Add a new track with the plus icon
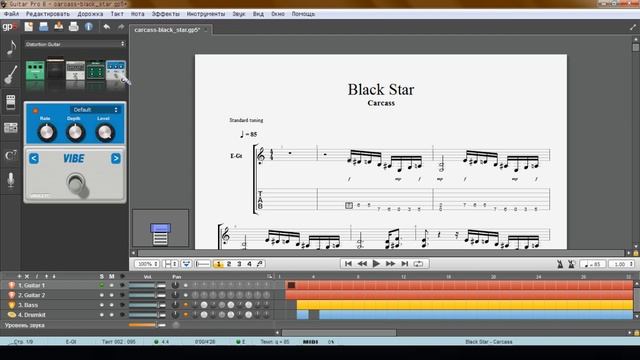 click(19, 276)
